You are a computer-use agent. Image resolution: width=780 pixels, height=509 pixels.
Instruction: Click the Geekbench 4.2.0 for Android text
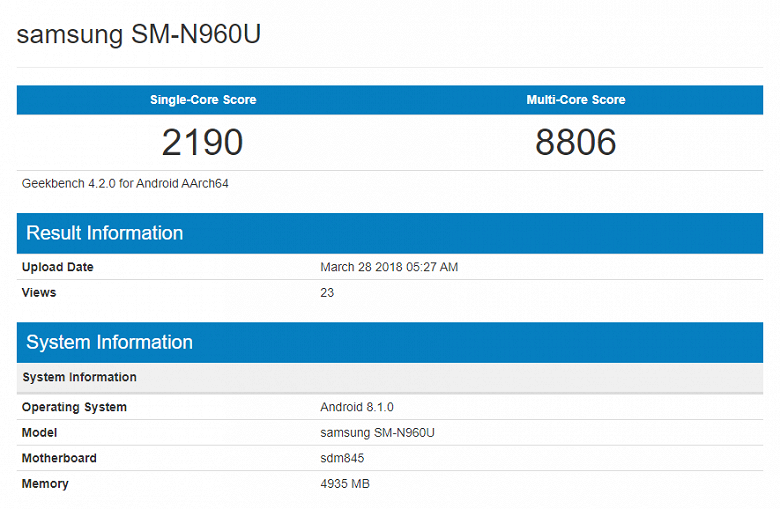click(126, 183)
